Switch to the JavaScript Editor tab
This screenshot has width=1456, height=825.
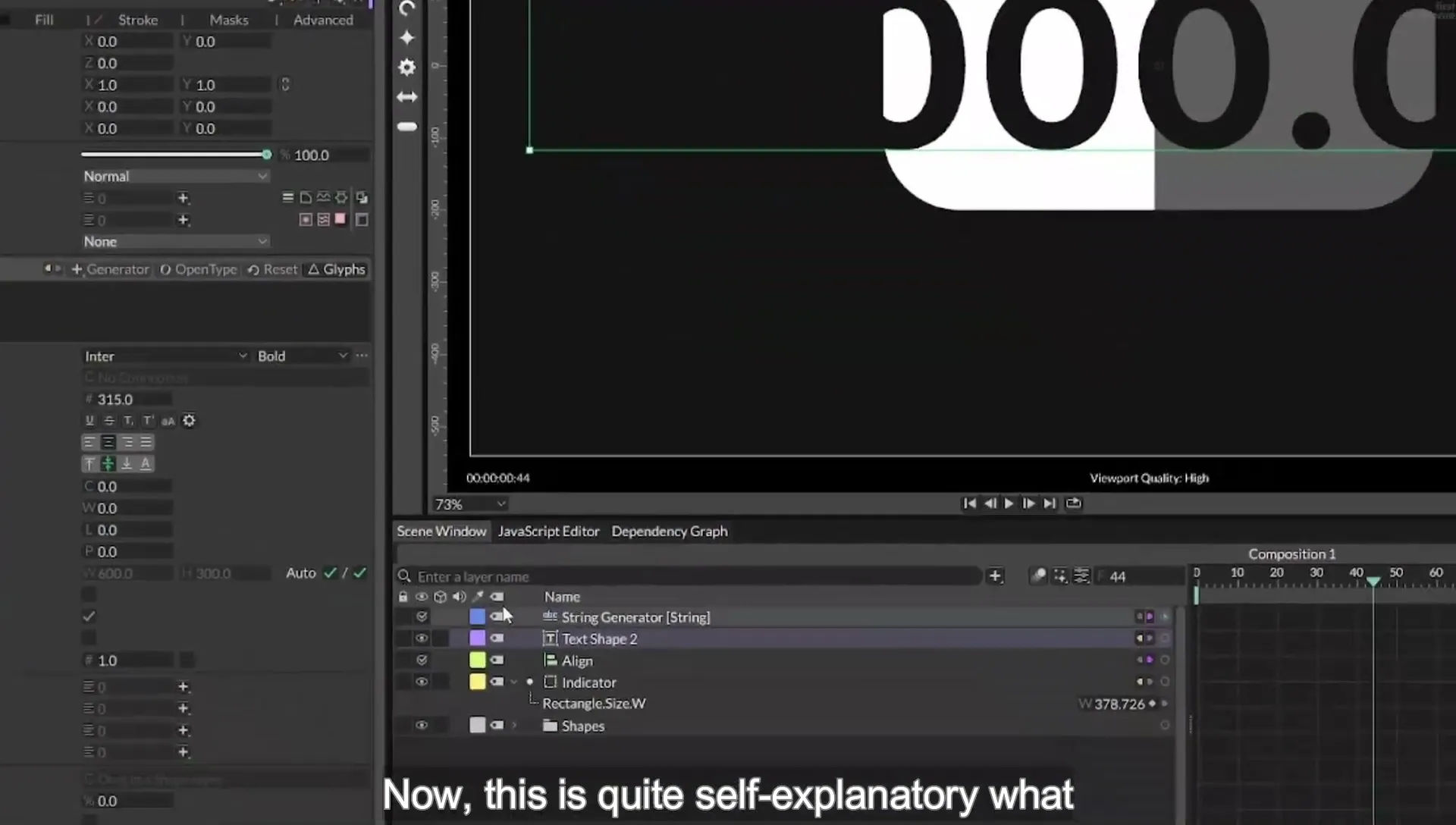click(548, 532)
